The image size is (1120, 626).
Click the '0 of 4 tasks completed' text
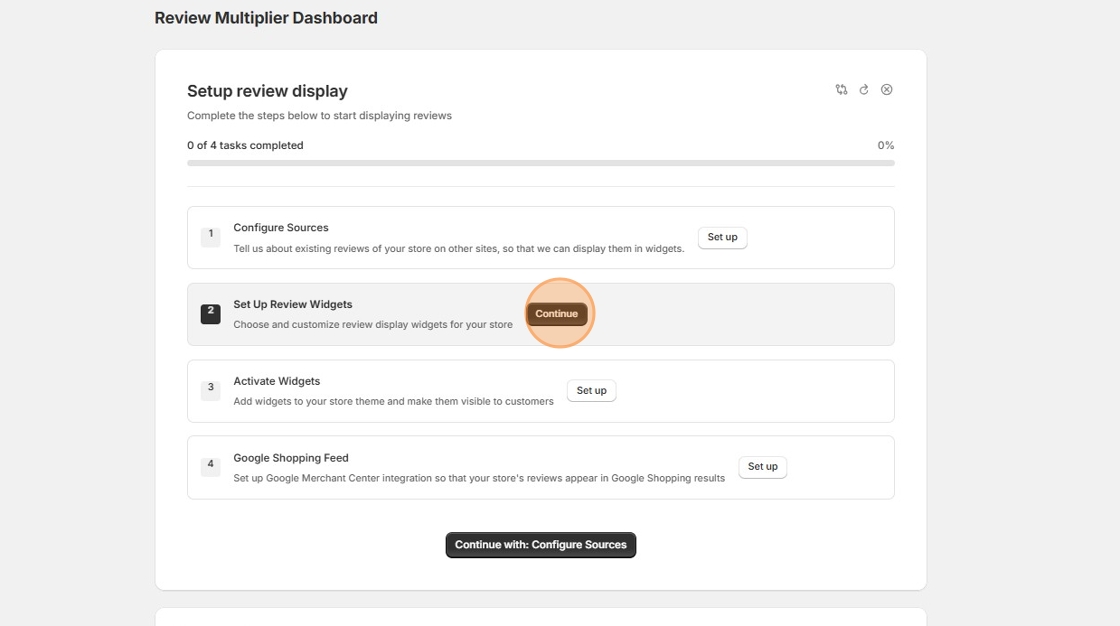pyautogui.click(x=245, y=145)
